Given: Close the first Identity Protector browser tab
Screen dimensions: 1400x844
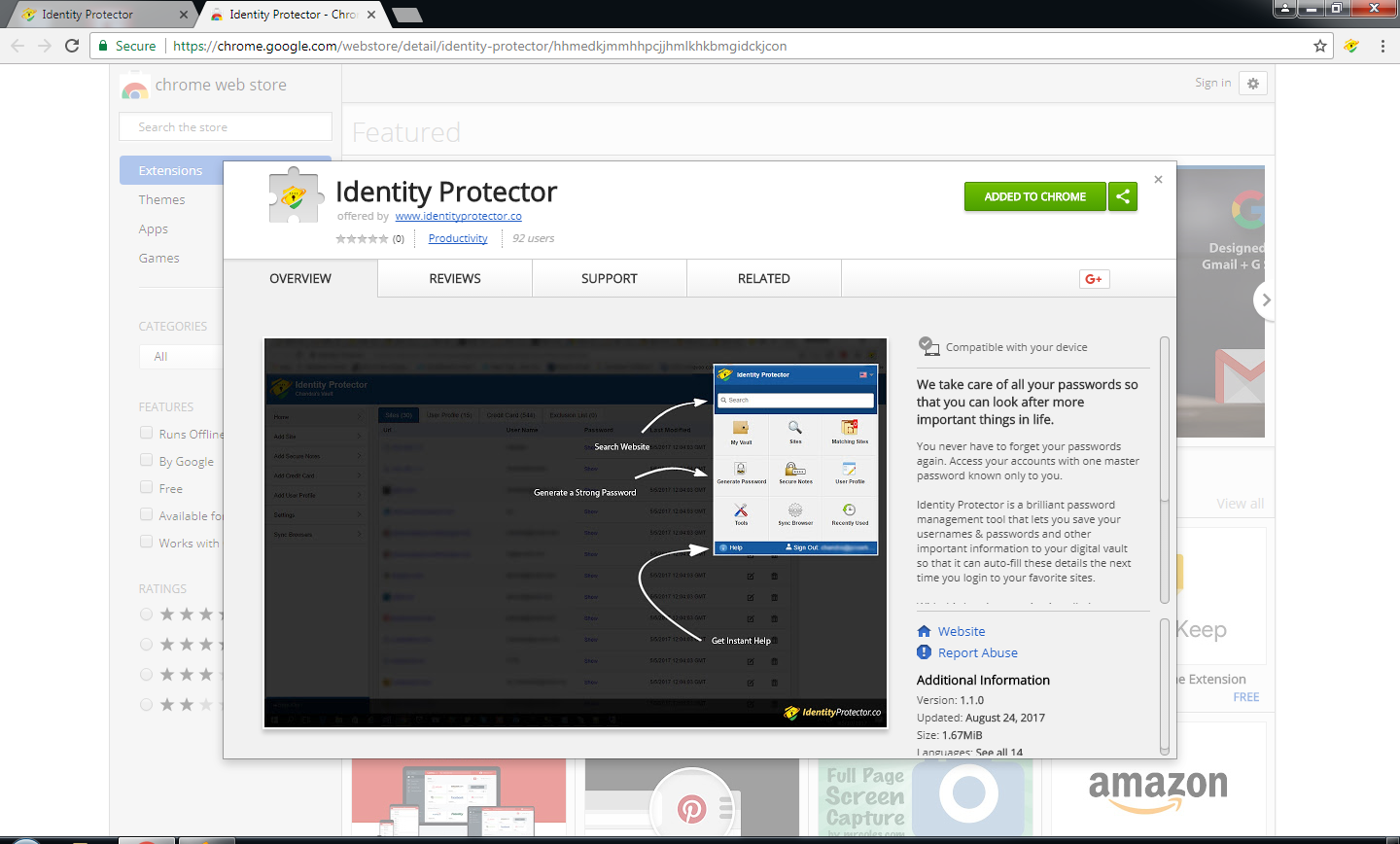Looking at the screenshot, I should pos(185,15).
